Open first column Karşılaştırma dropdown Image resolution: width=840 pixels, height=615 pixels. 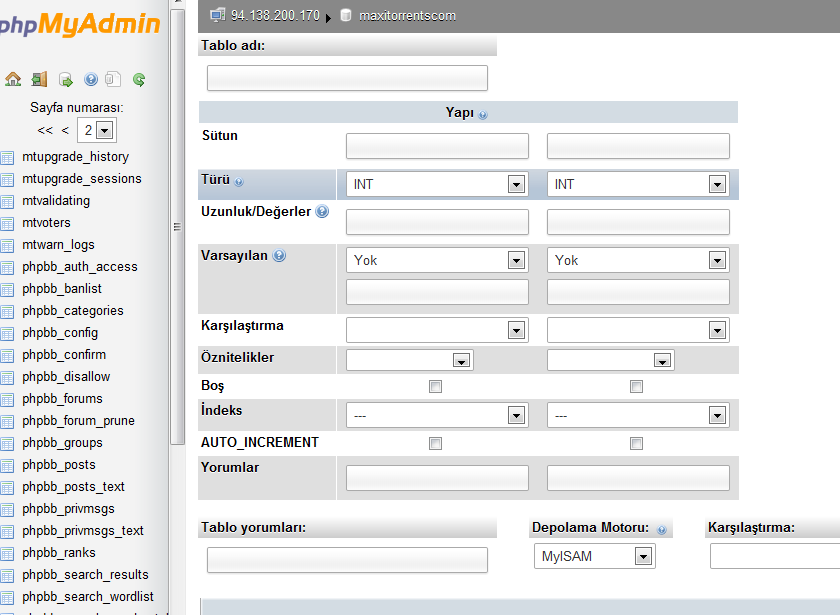[437, 330]
